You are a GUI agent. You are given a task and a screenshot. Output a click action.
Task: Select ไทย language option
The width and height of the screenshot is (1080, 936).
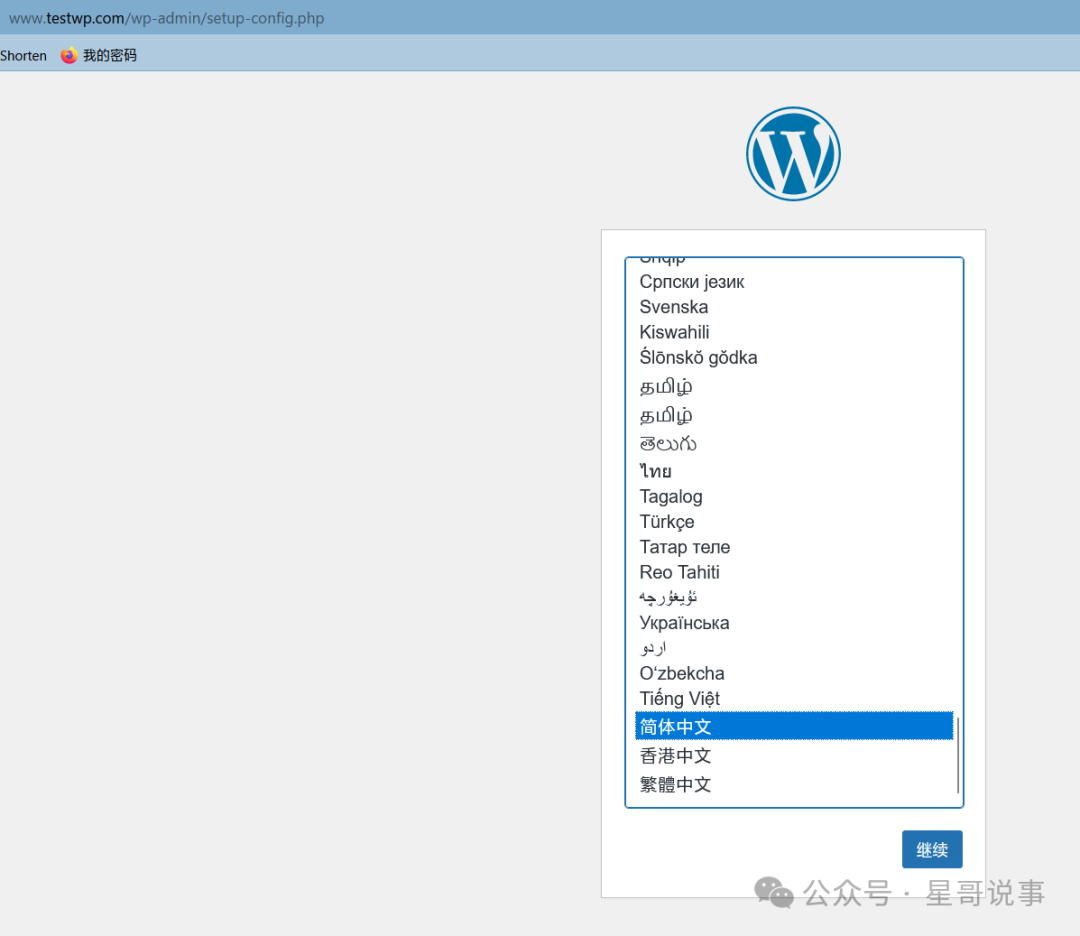[x=794, y=471]
